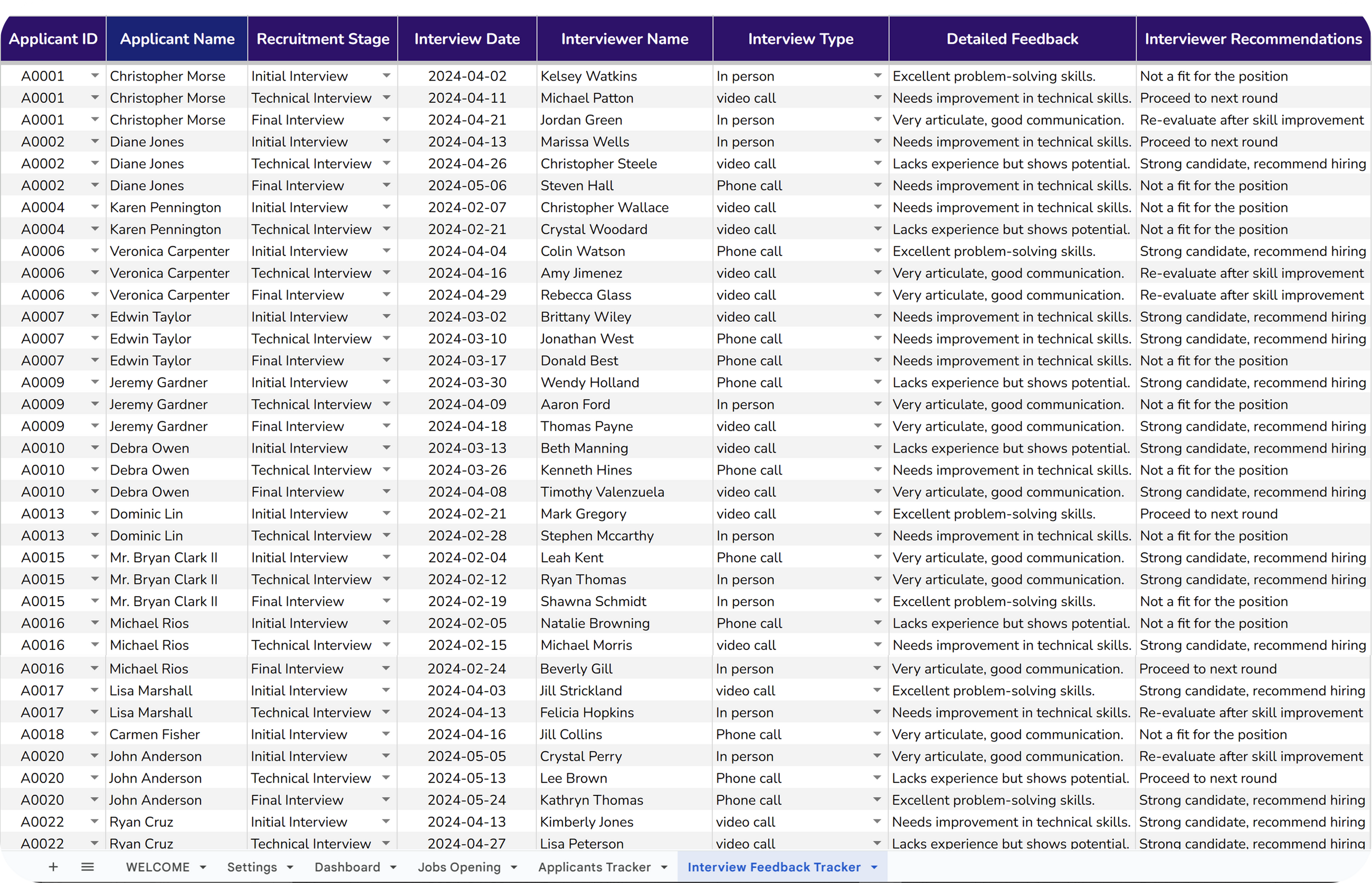Open Applicant ID dropdown for Brittany Wiley row
The width and height of the screenshot is (1372, 883).
pos(94,316)
